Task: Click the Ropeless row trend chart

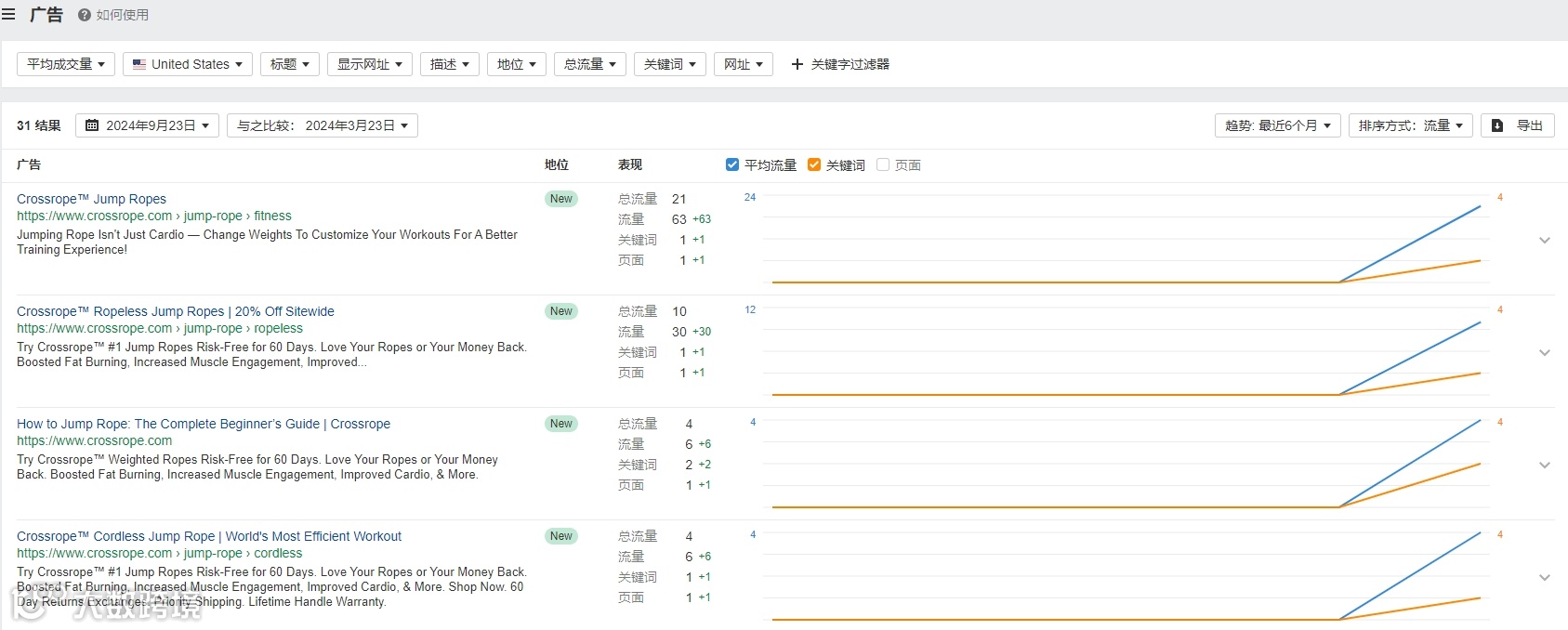Action: tap(1126, 352)
